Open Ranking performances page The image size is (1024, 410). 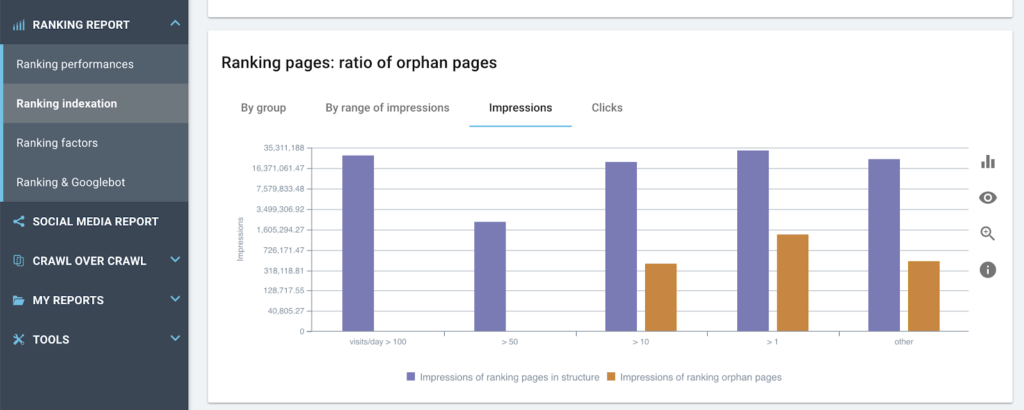point(75,64)
